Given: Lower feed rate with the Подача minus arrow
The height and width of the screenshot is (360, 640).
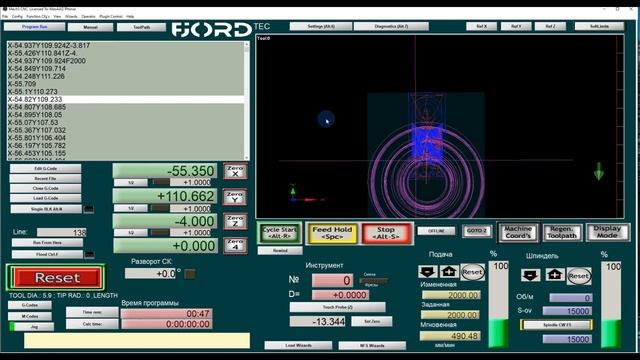Looking at the screenshot, I should 427,272.
